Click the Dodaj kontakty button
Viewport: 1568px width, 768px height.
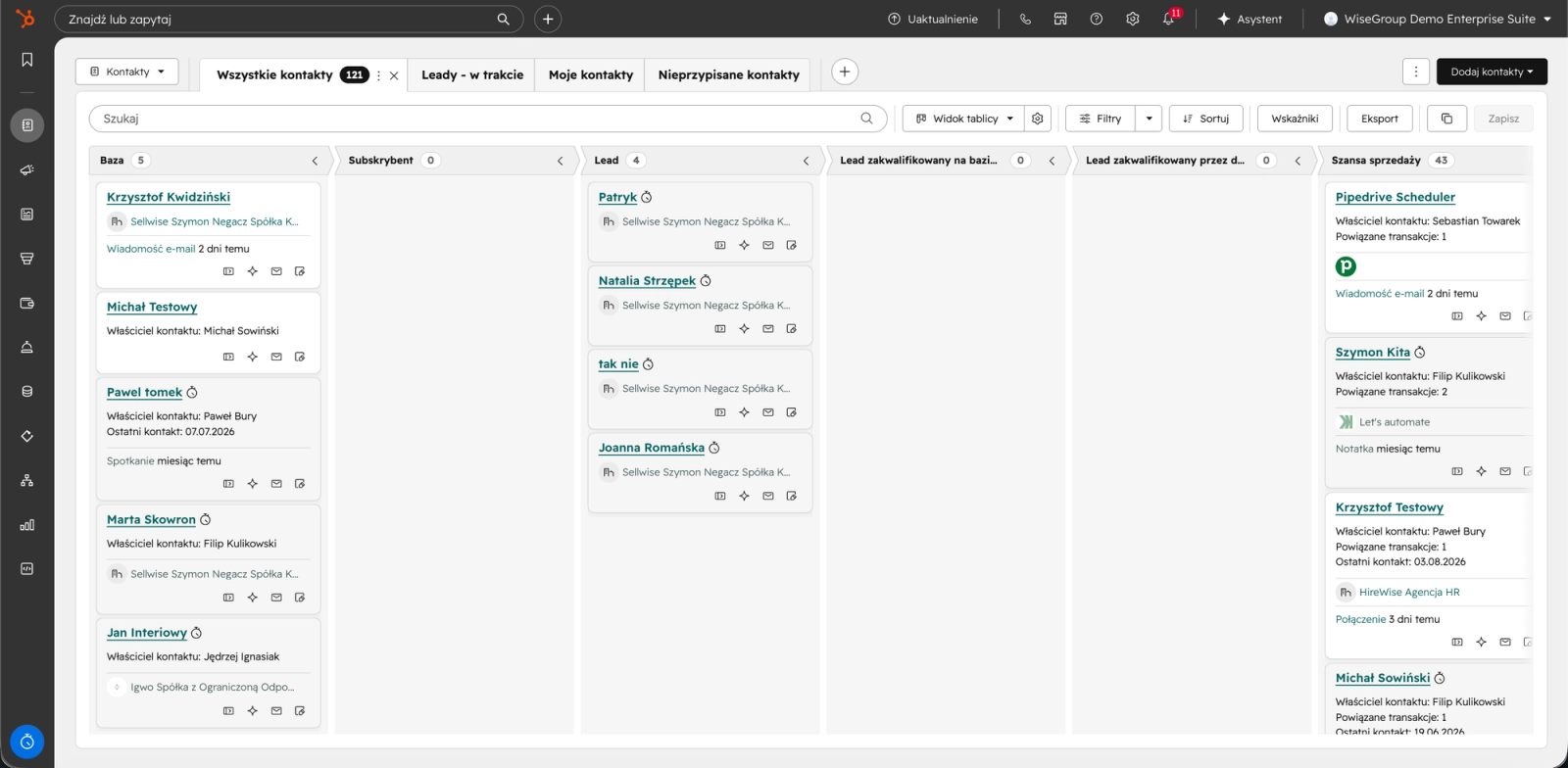(1492, 72)
